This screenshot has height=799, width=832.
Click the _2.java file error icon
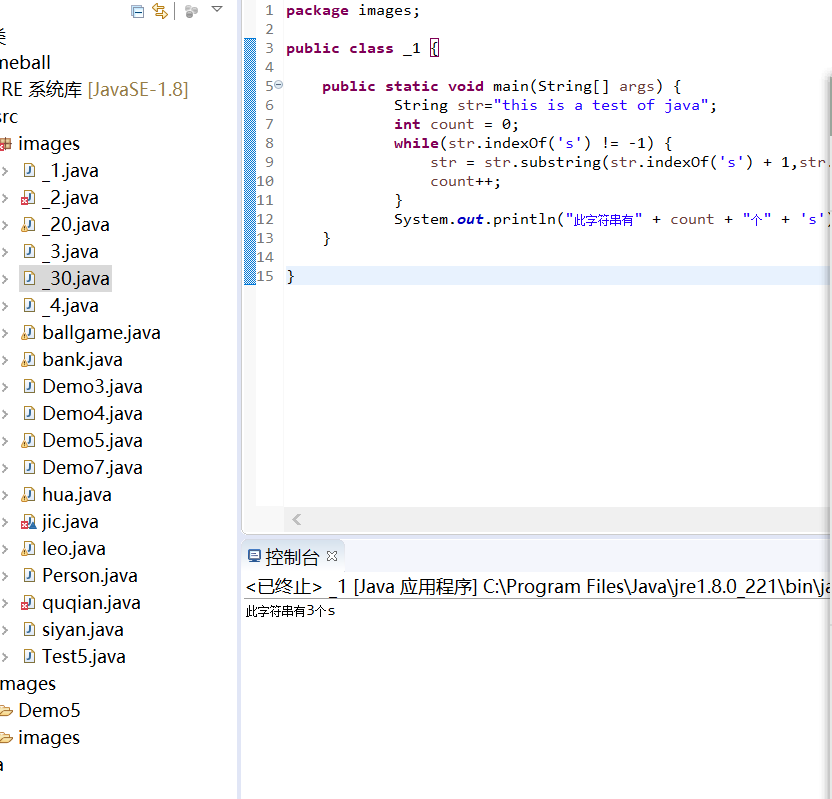click(28, 197)
